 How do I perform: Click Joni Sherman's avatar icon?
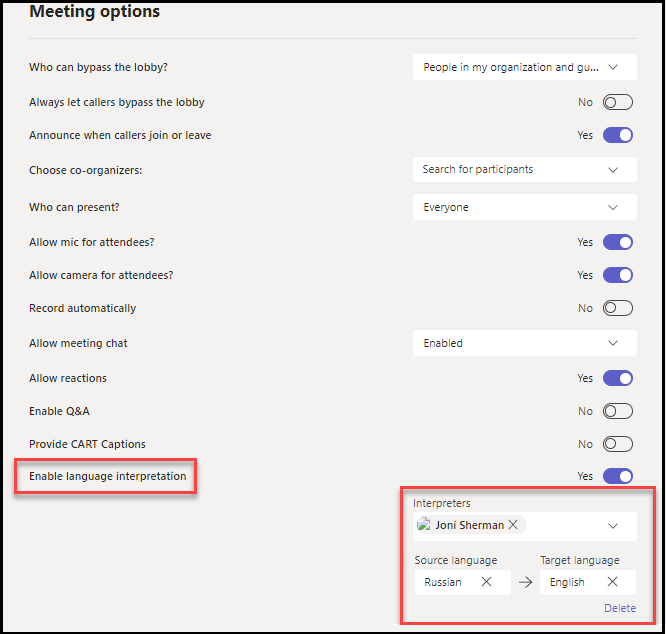pos(425,525)
